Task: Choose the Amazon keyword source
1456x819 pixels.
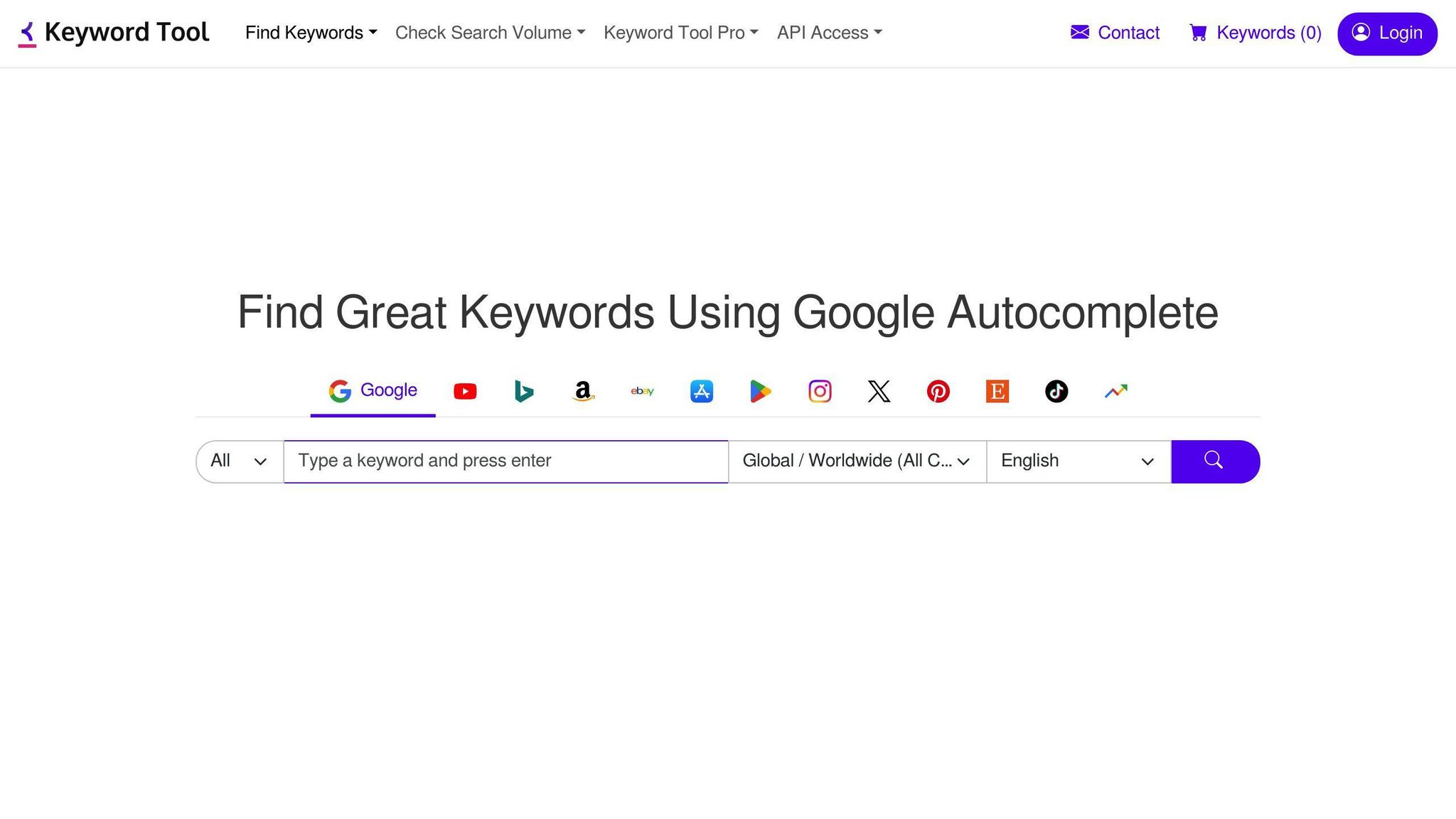Action: pos(583,391)
